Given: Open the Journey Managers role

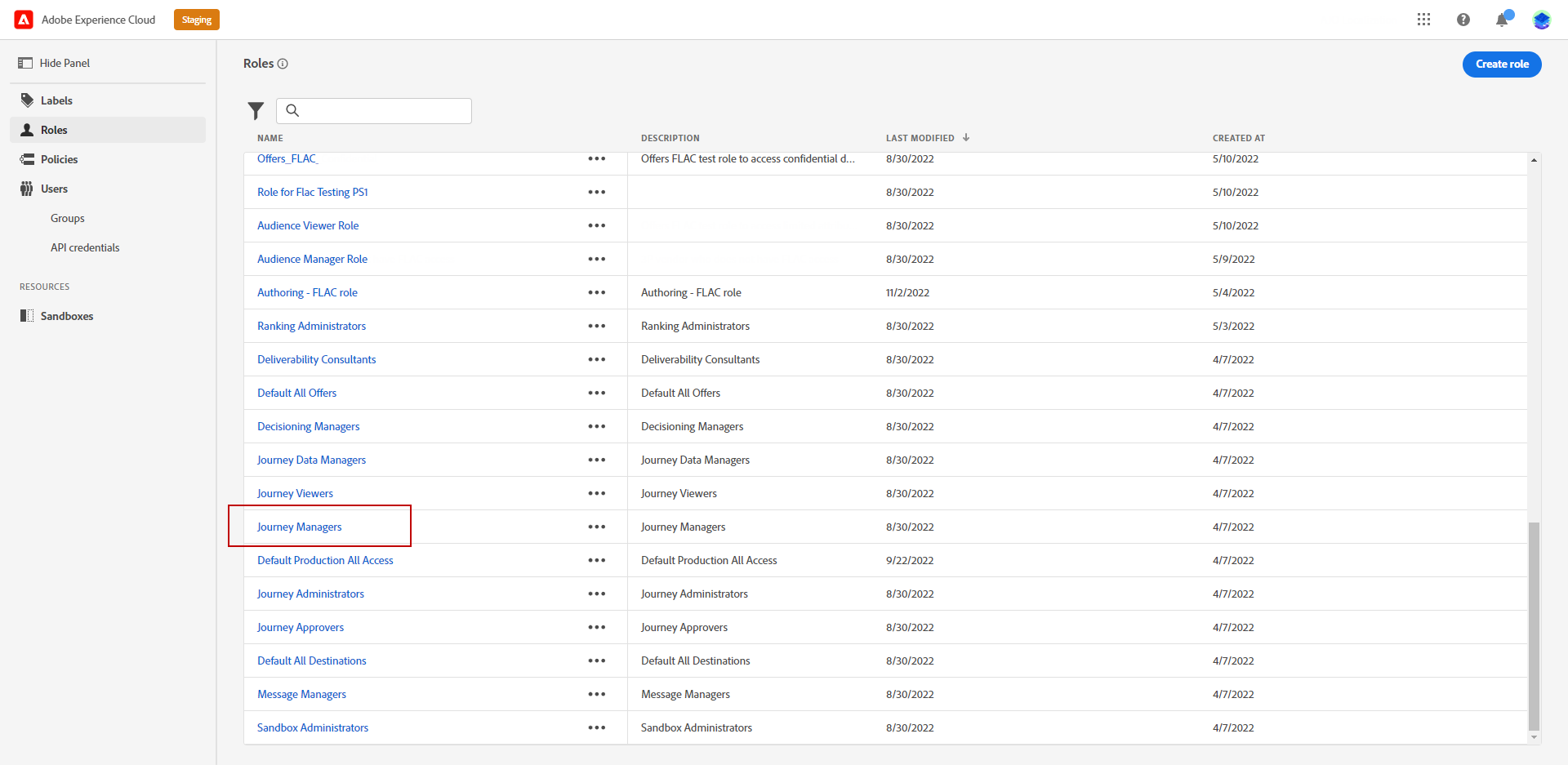Looking at the screenshot, I should pos(300,527).
